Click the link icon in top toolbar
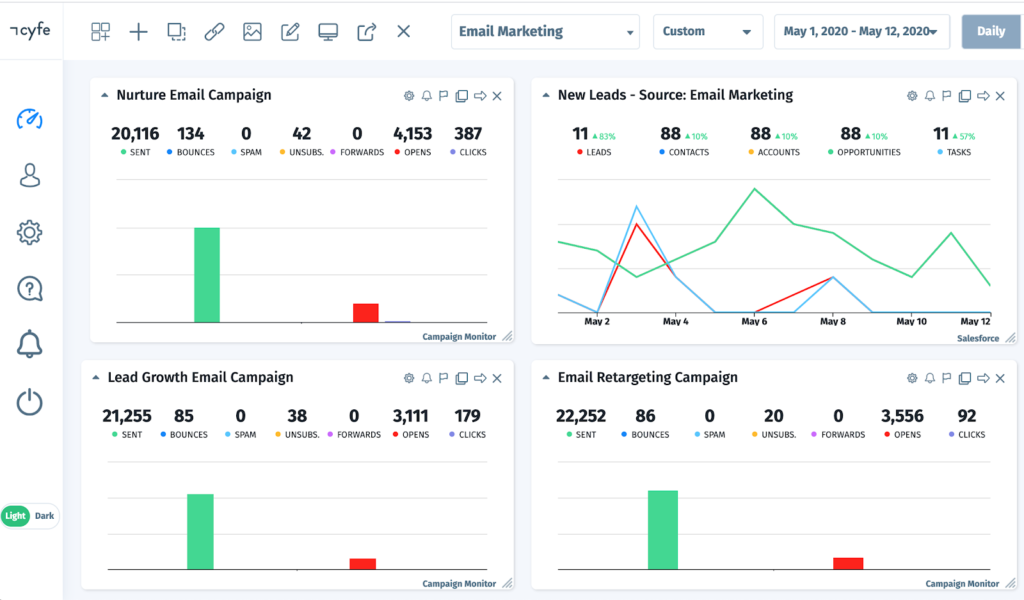1024x600 pixels. tap(214, 31)
